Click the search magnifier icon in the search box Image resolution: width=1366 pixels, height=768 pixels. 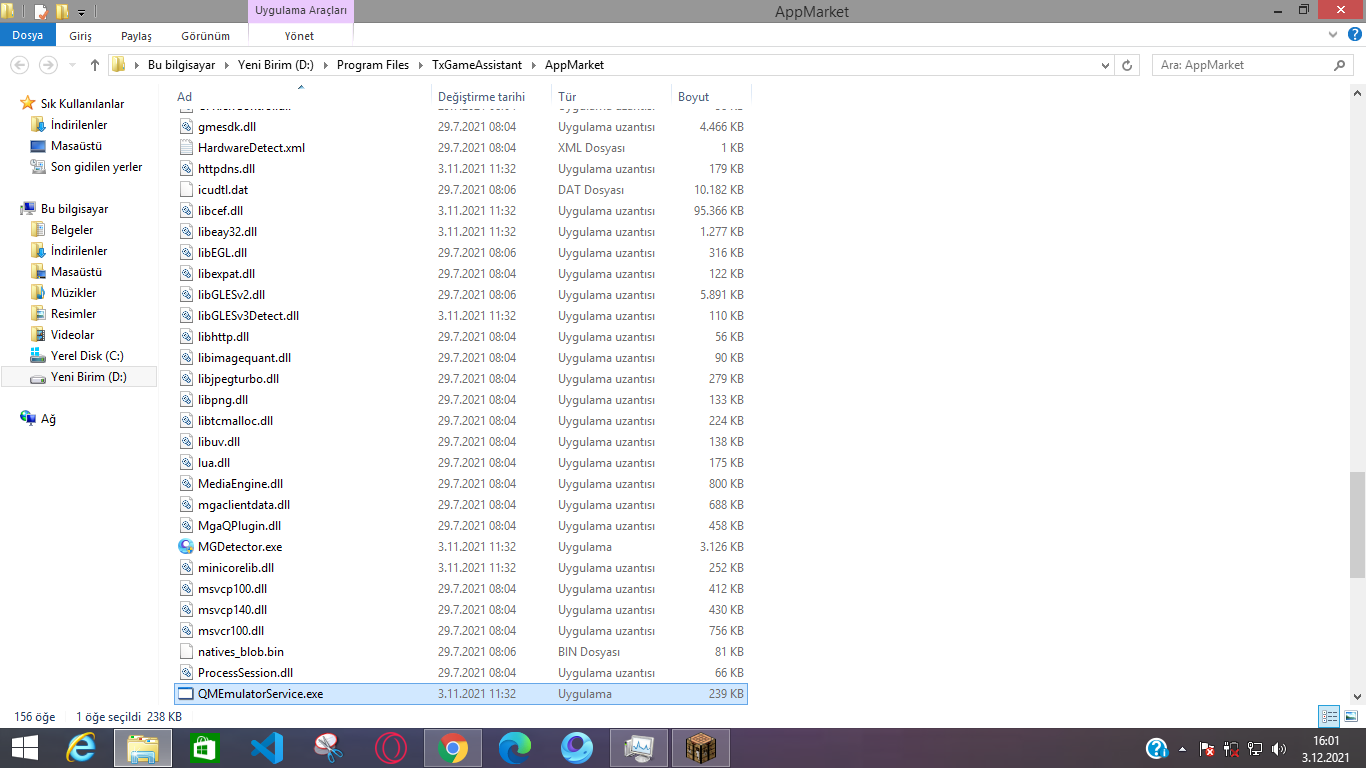1341,65
